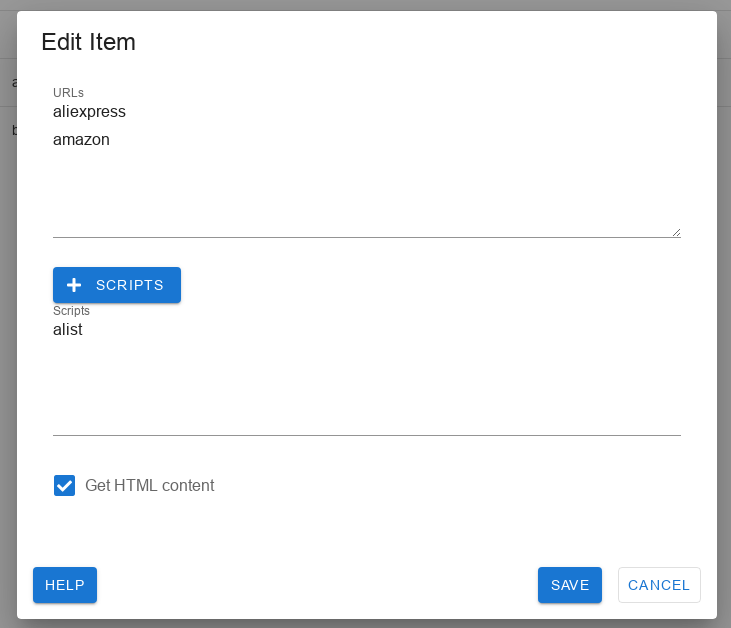Click the dimmed backdrop left of dialog
731x628 pixels.
pyautogui.click(x=8, y=326)
